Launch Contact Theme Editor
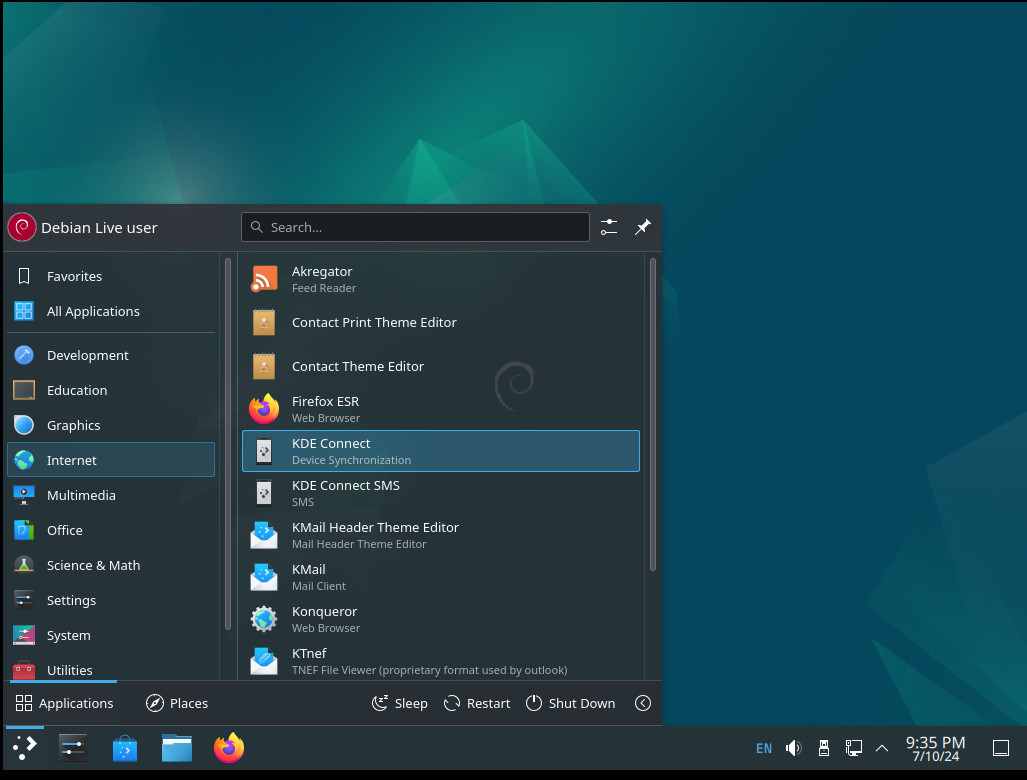The height and width of the screenshot is (780, 1027). (441, 366)
